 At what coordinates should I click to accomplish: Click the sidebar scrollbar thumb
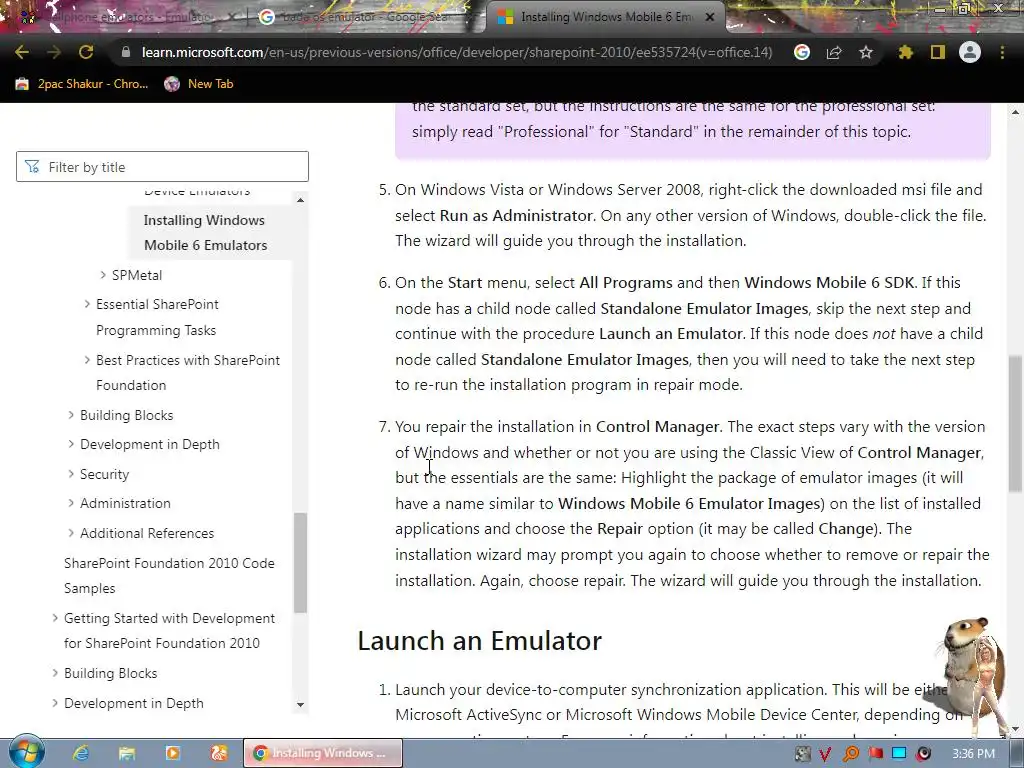click(x=300, y=562)
